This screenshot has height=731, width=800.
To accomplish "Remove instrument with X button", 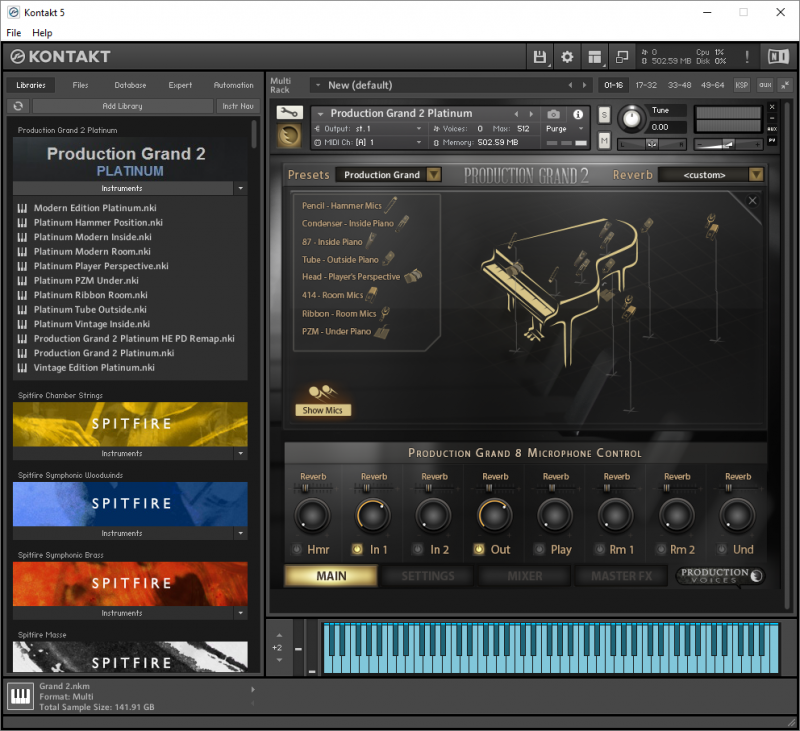I will [x=772, y=107].
